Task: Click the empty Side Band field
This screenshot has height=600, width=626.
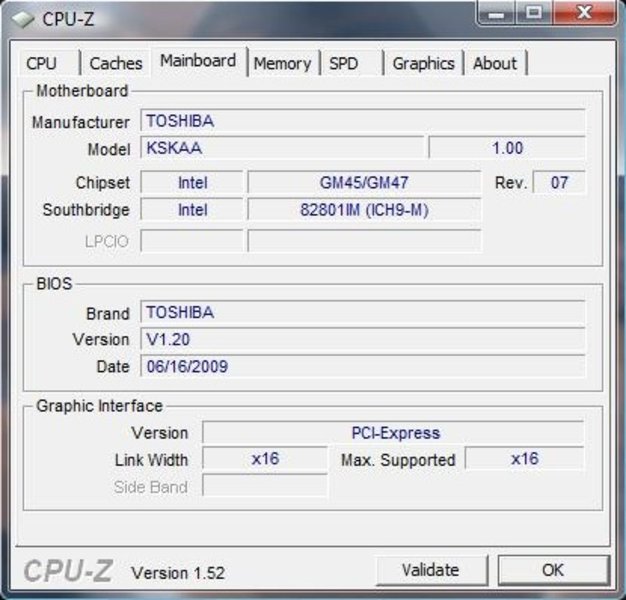Action: 265,485
